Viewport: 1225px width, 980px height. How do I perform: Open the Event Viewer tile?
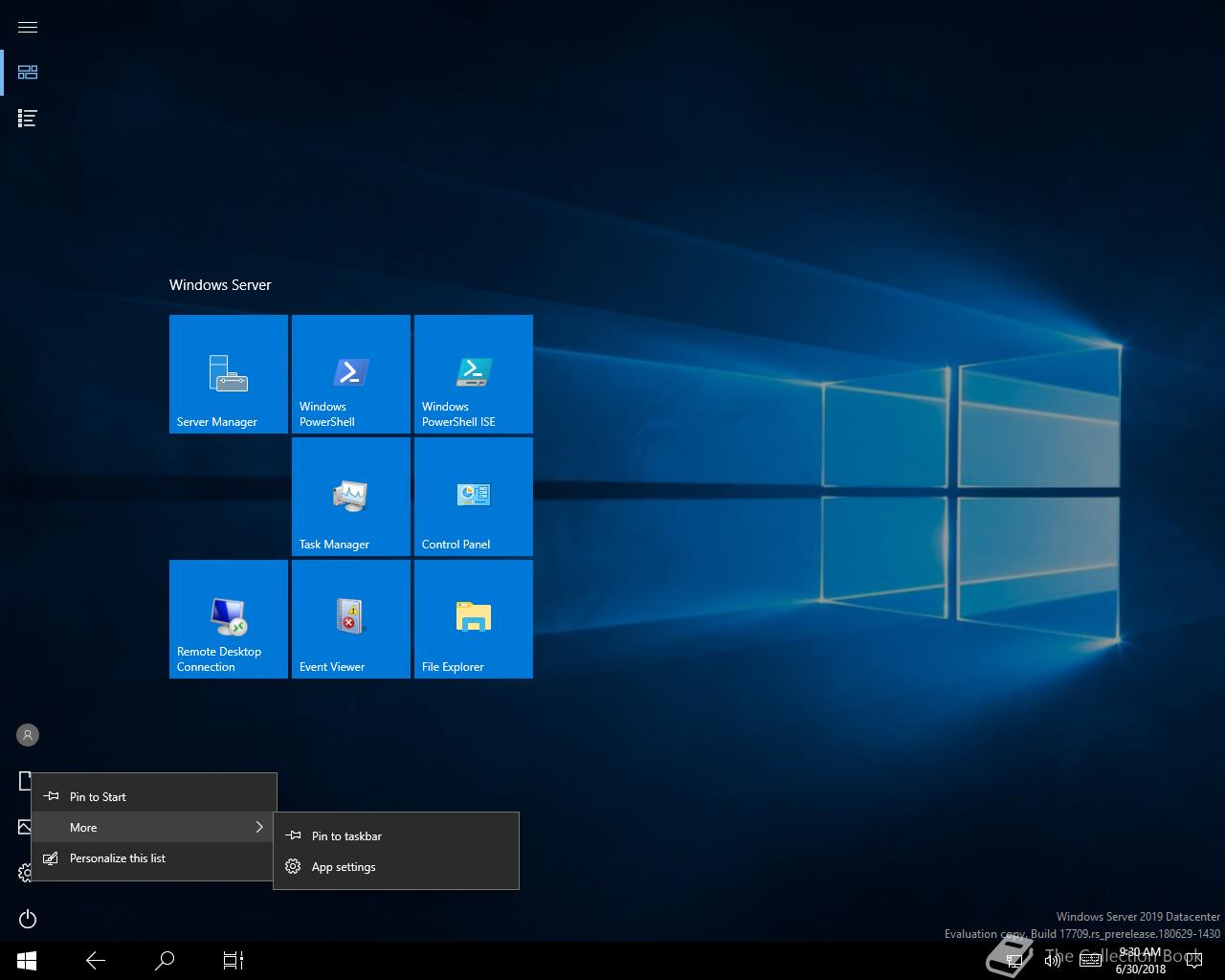click(351, 619)
